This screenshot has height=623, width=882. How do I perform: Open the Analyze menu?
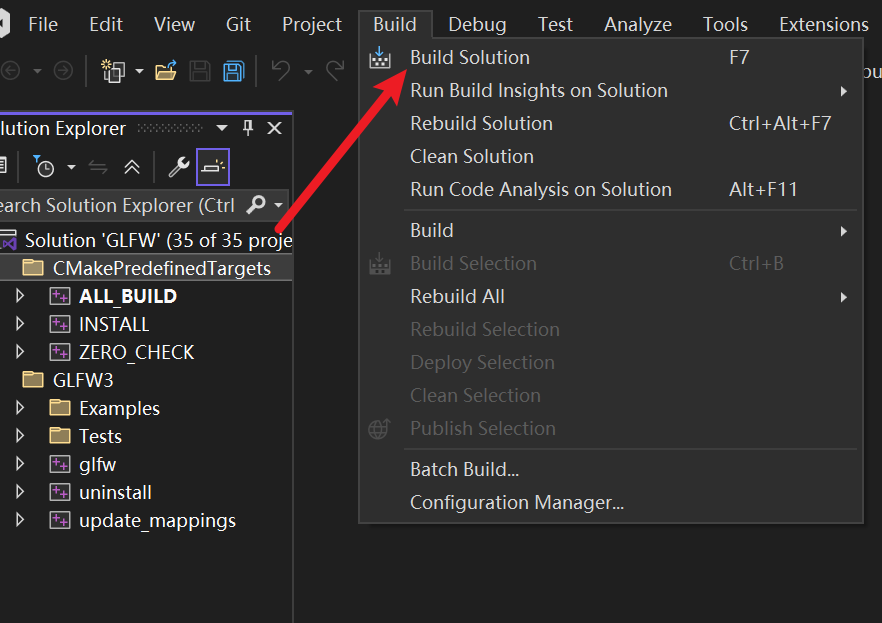(637, 24)
